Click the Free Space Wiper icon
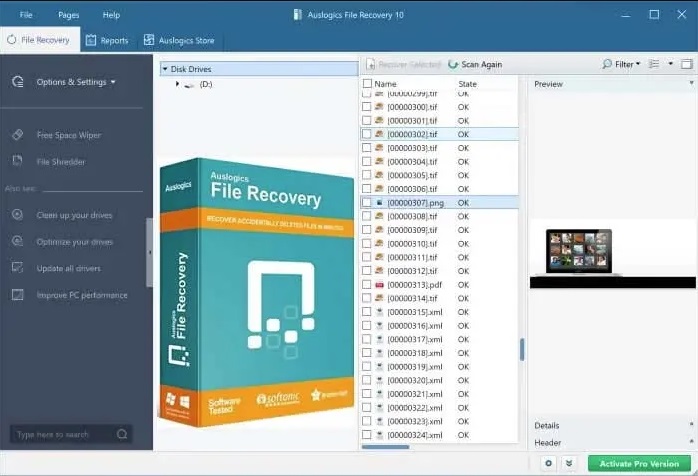This screenshot has width=698, height=476. pyautogui.click(x=17, y=135)
